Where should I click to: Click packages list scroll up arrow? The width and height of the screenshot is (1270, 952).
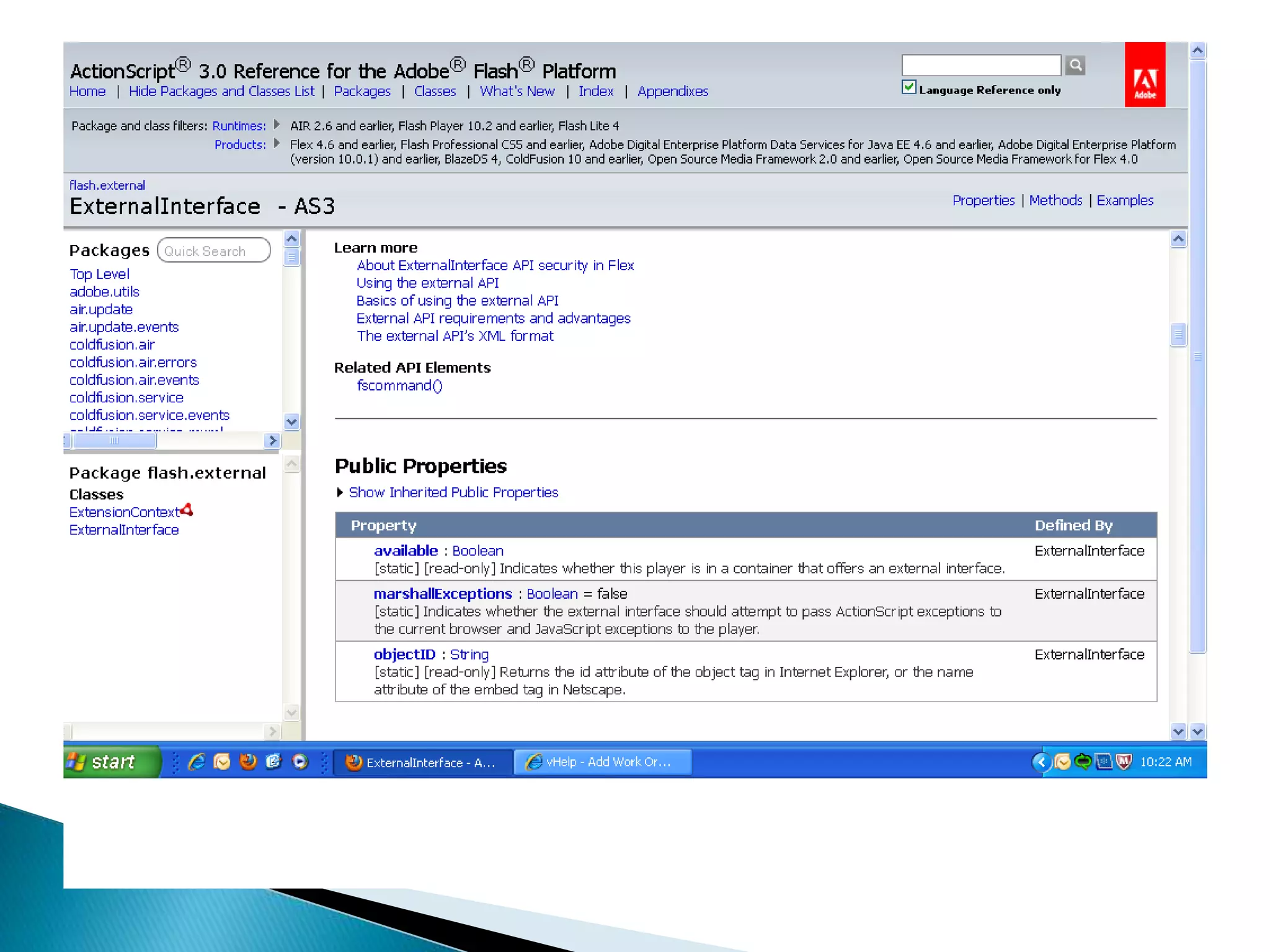(291, 239)
